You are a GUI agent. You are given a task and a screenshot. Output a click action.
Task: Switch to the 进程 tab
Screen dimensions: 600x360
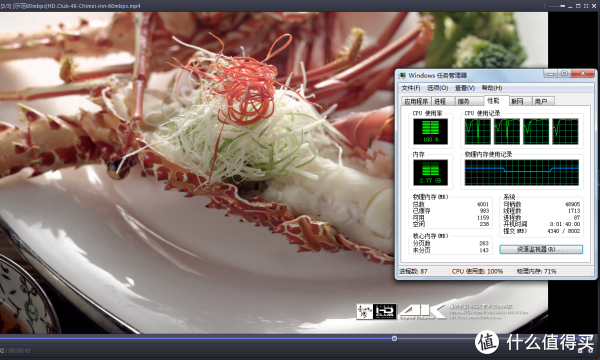tap(442, 101)
